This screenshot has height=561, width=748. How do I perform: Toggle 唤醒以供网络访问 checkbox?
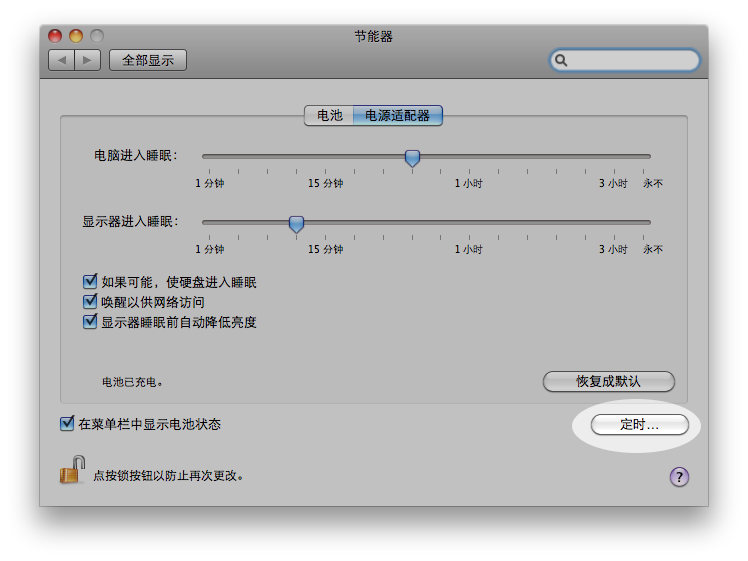(x=90, y=301)
